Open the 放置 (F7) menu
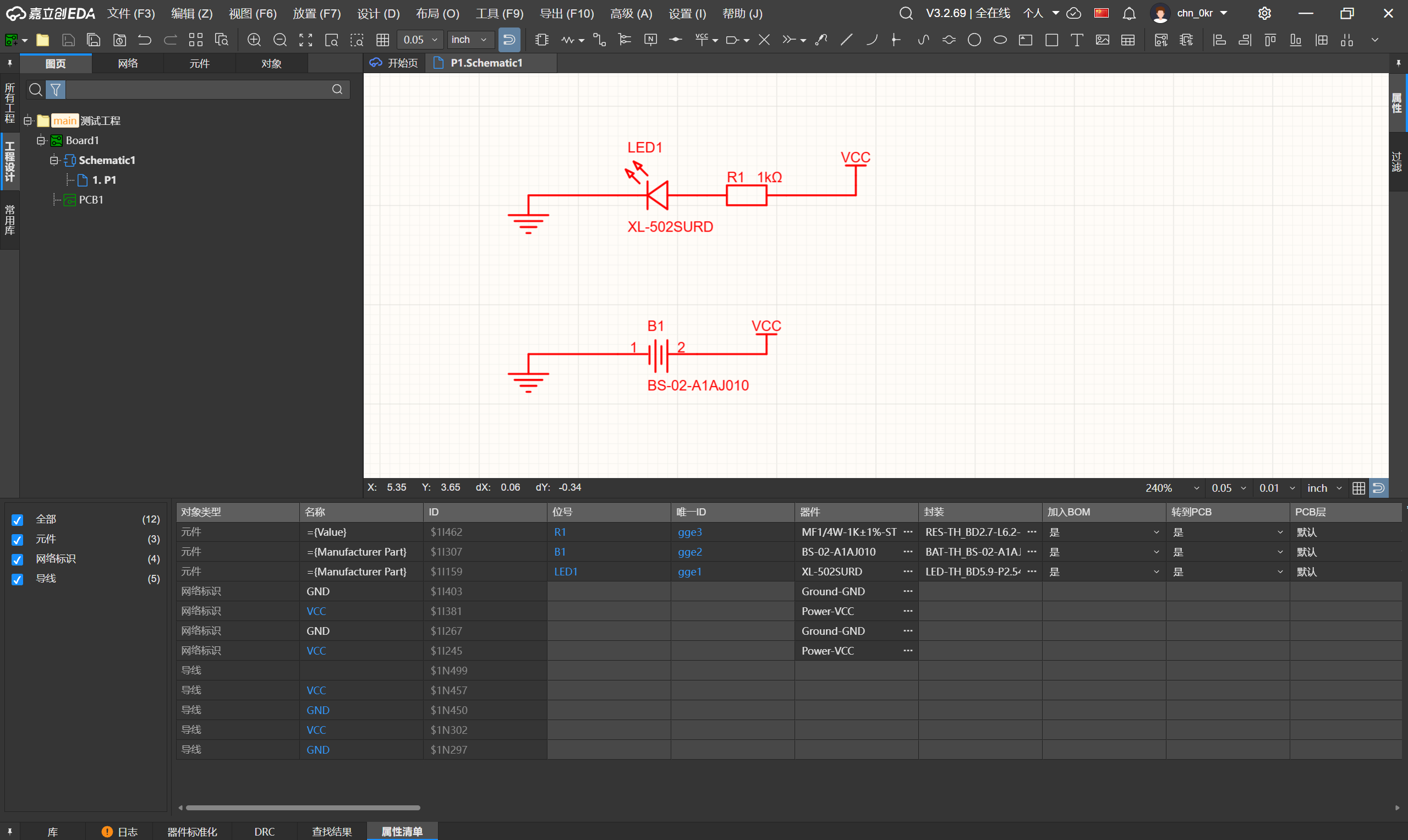The image size is (1408, 840). pos(317,13)
